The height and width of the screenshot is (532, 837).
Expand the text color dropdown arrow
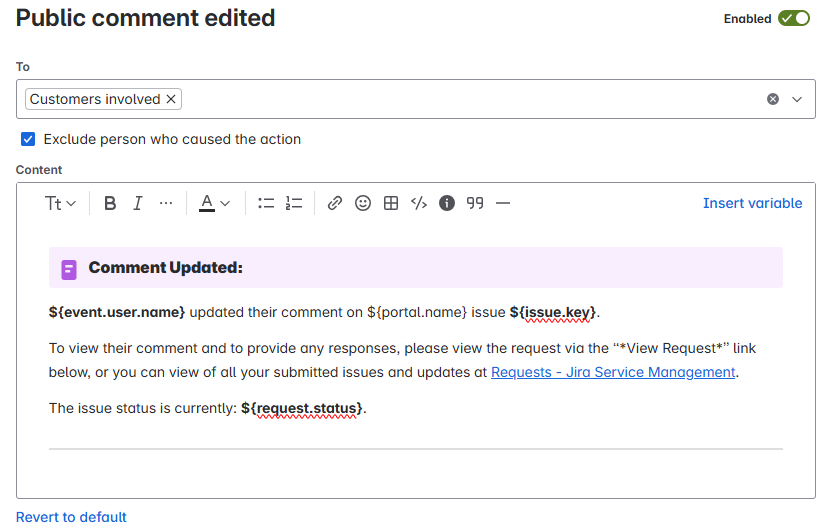[x=225, y=203]
